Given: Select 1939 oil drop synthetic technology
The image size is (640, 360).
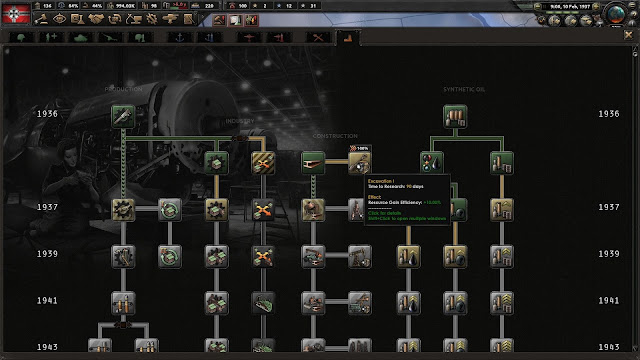Looking at the screenshot, I should click(409, 256).
